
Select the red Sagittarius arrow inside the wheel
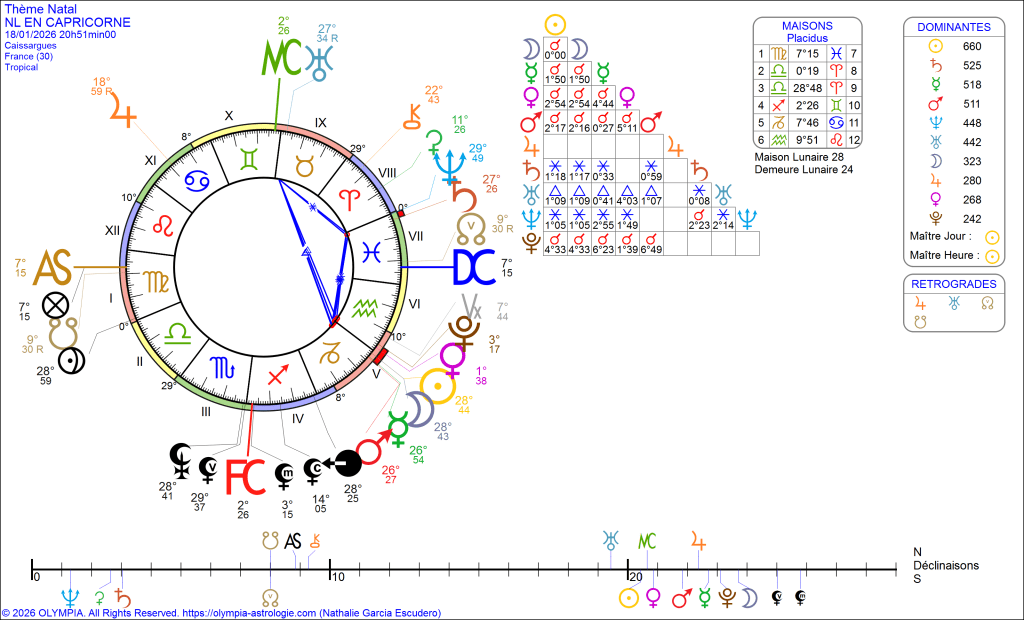click(278, 377)
